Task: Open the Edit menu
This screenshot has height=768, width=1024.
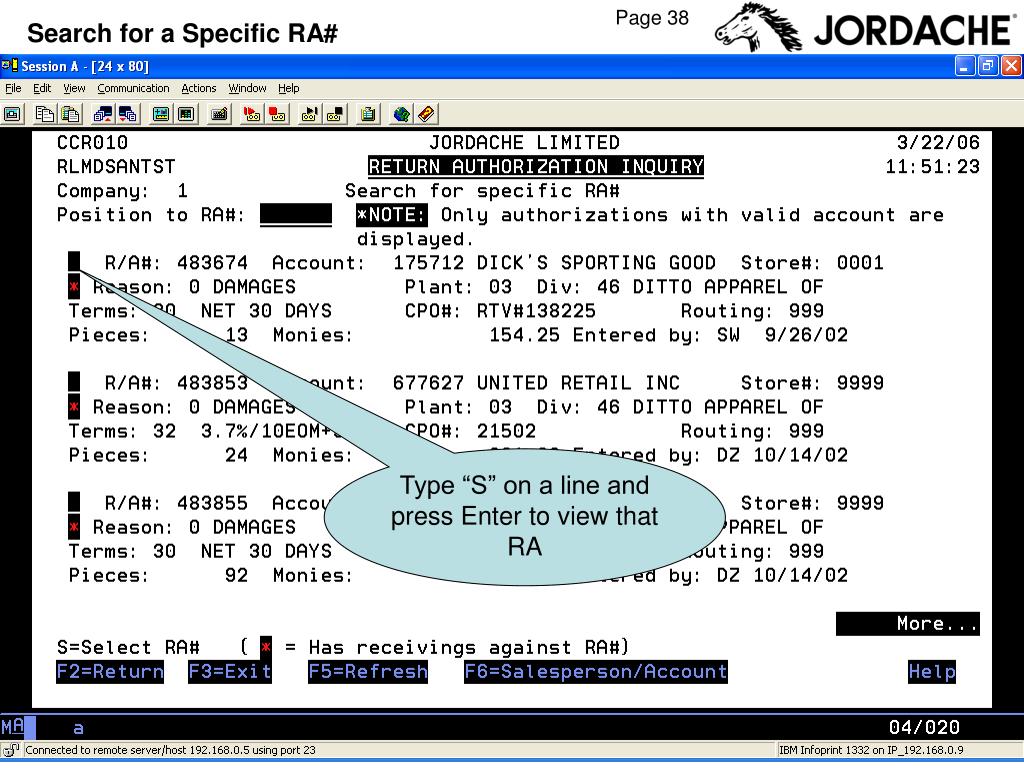Action: (x=42, y=88)
